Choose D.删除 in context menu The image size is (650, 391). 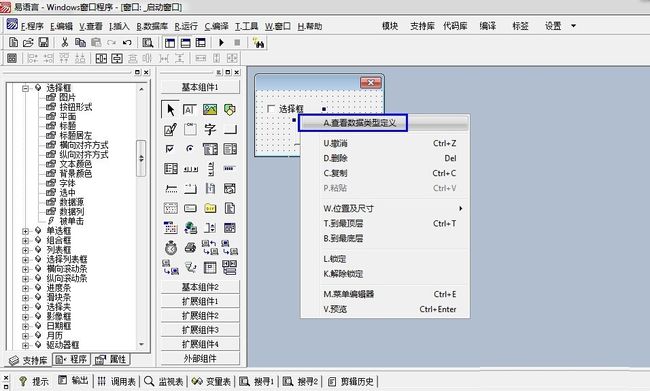tap(386, 158)
